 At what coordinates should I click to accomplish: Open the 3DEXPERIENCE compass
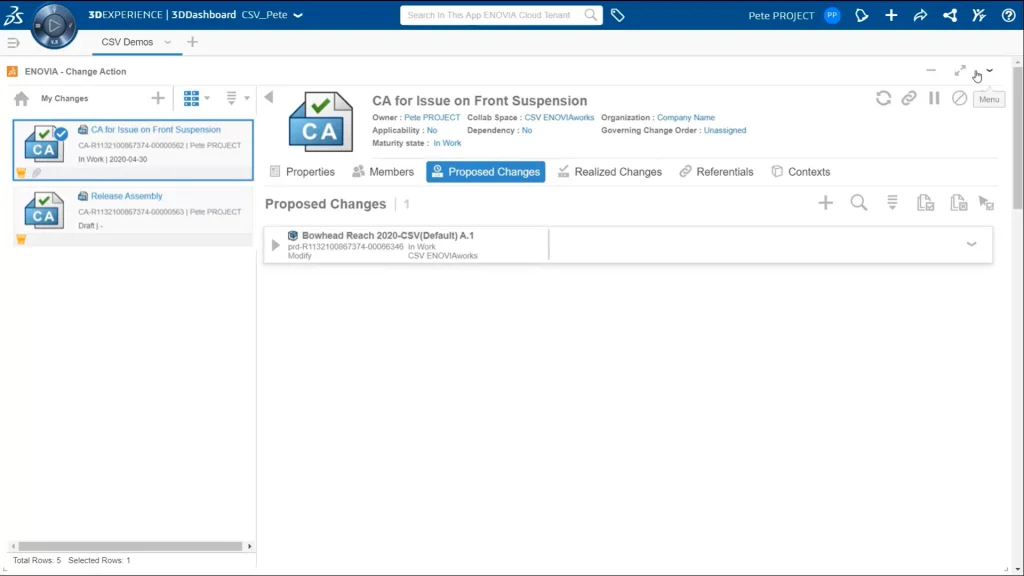click(x=54, y=25)
